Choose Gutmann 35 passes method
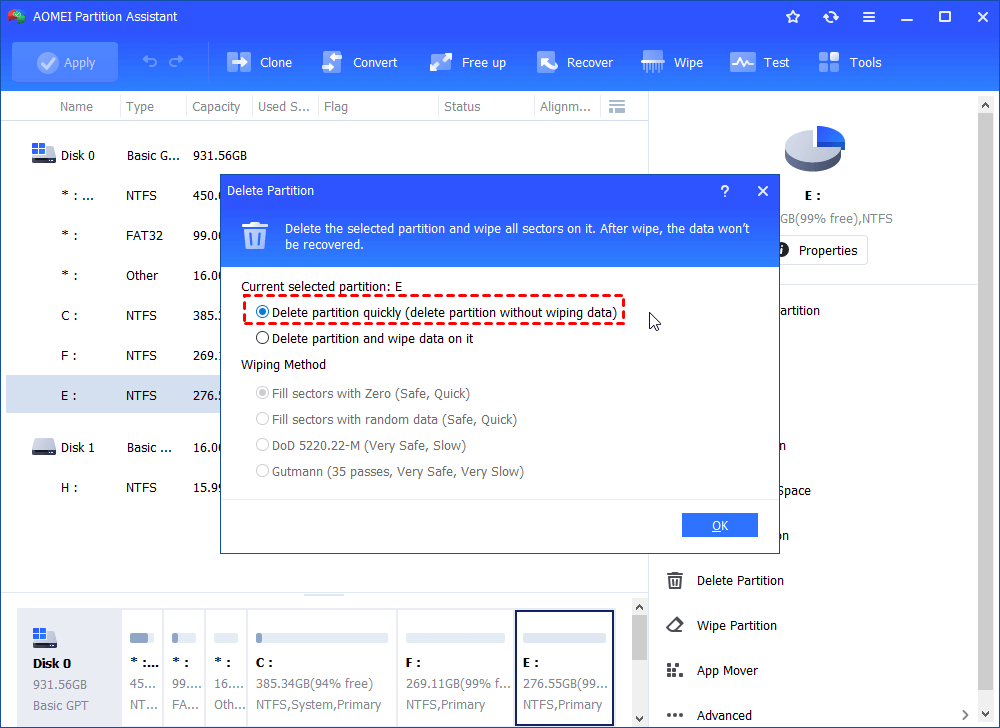1000x728 pixels. [x=390, y=472]
